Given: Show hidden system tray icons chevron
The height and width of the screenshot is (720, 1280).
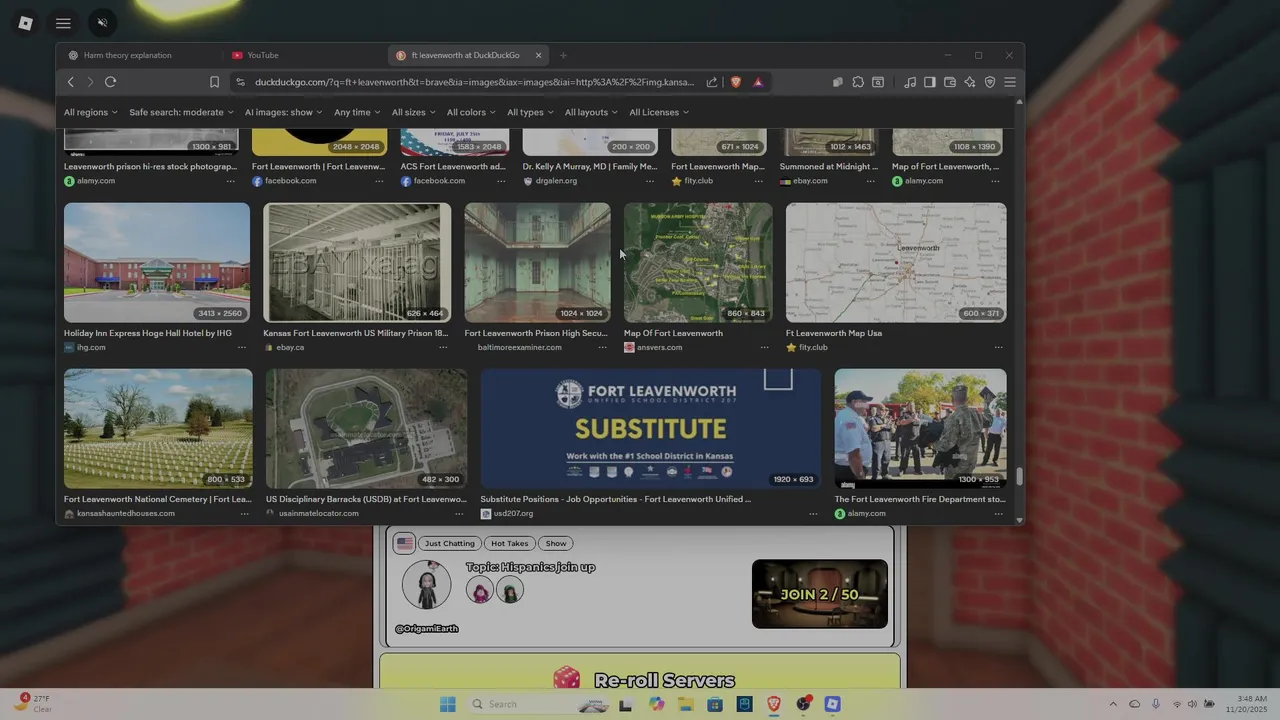Looking at the screenshot, I should pyautogui.click(x=1113, y=704).
